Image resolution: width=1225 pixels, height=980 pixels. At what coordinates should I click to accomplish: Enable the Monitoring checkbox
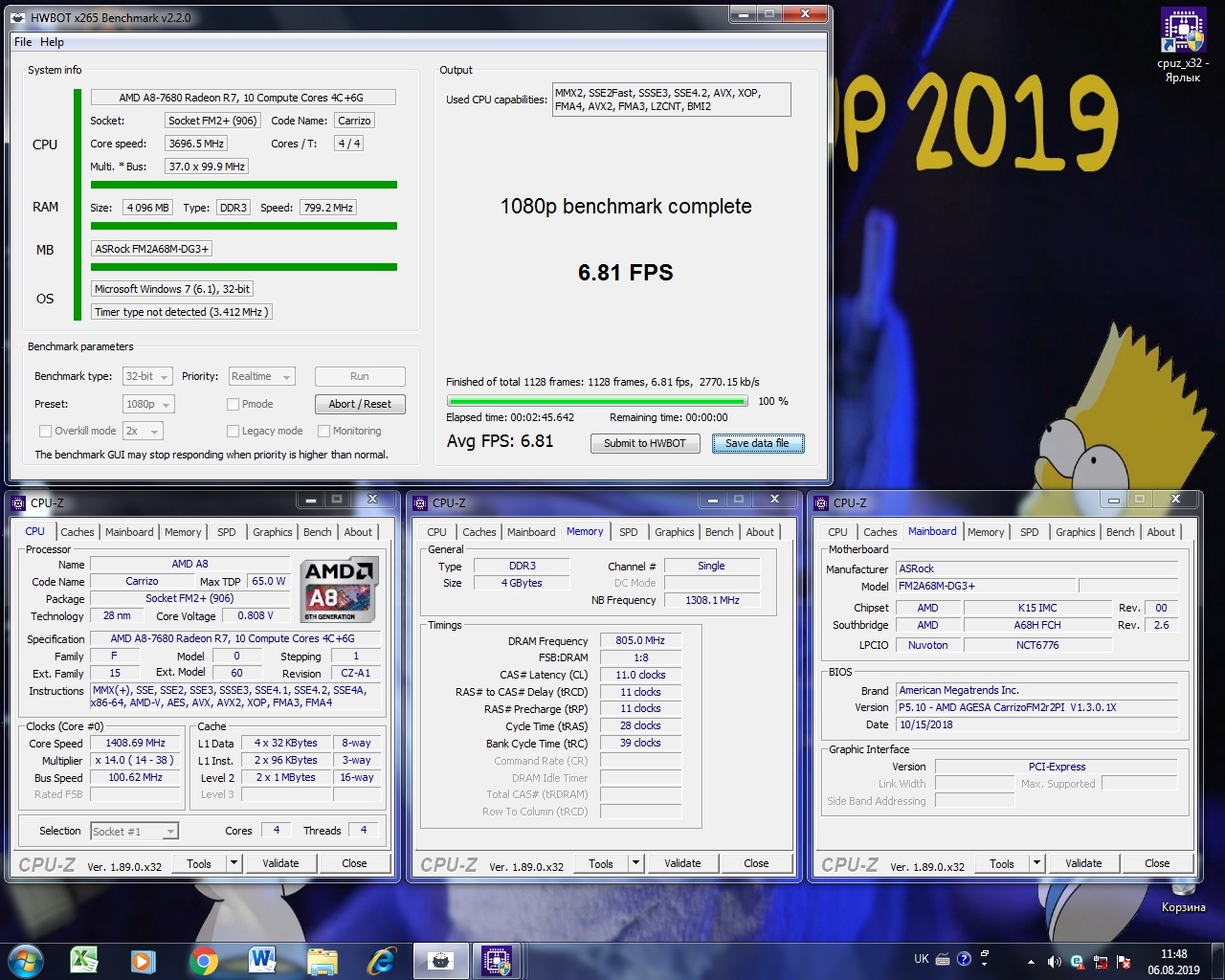coord(323,431)
